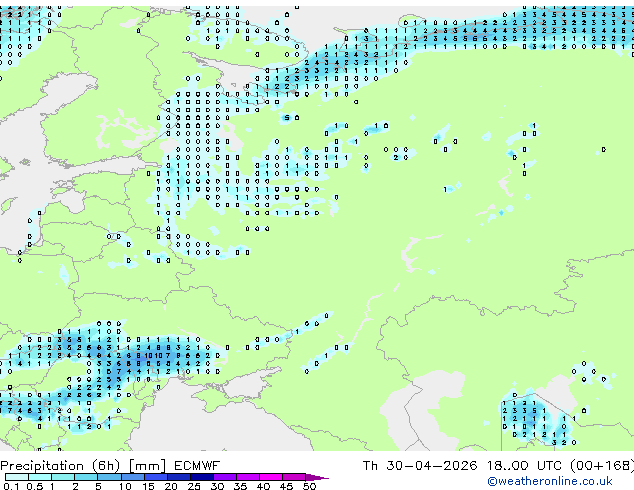Select the '50' legend scale label
Image resolution: width=634 pixels, height=490 pixels.
point(309,486)
